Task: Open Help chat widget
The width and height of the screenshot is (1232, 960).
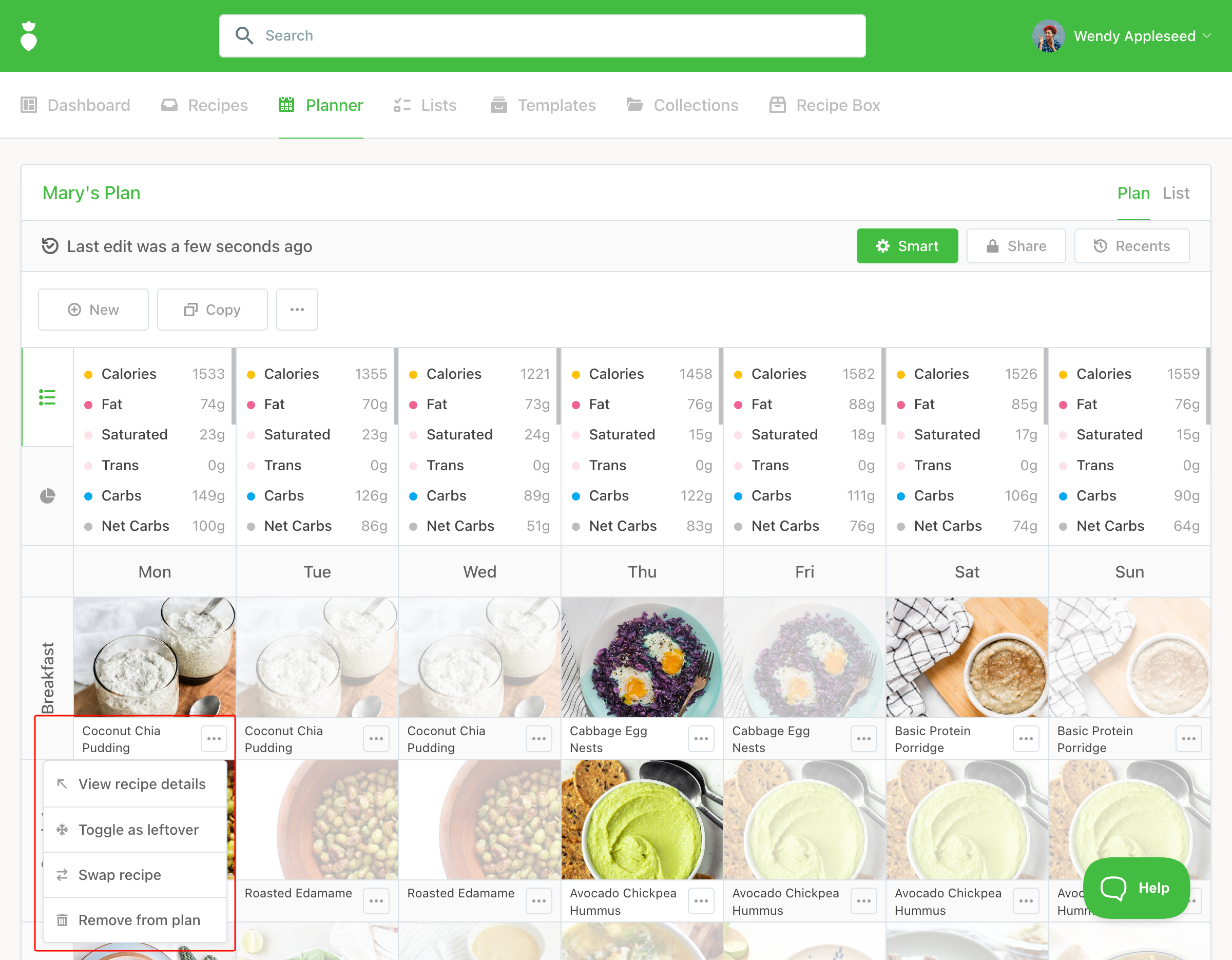Action: point(1136,888)
